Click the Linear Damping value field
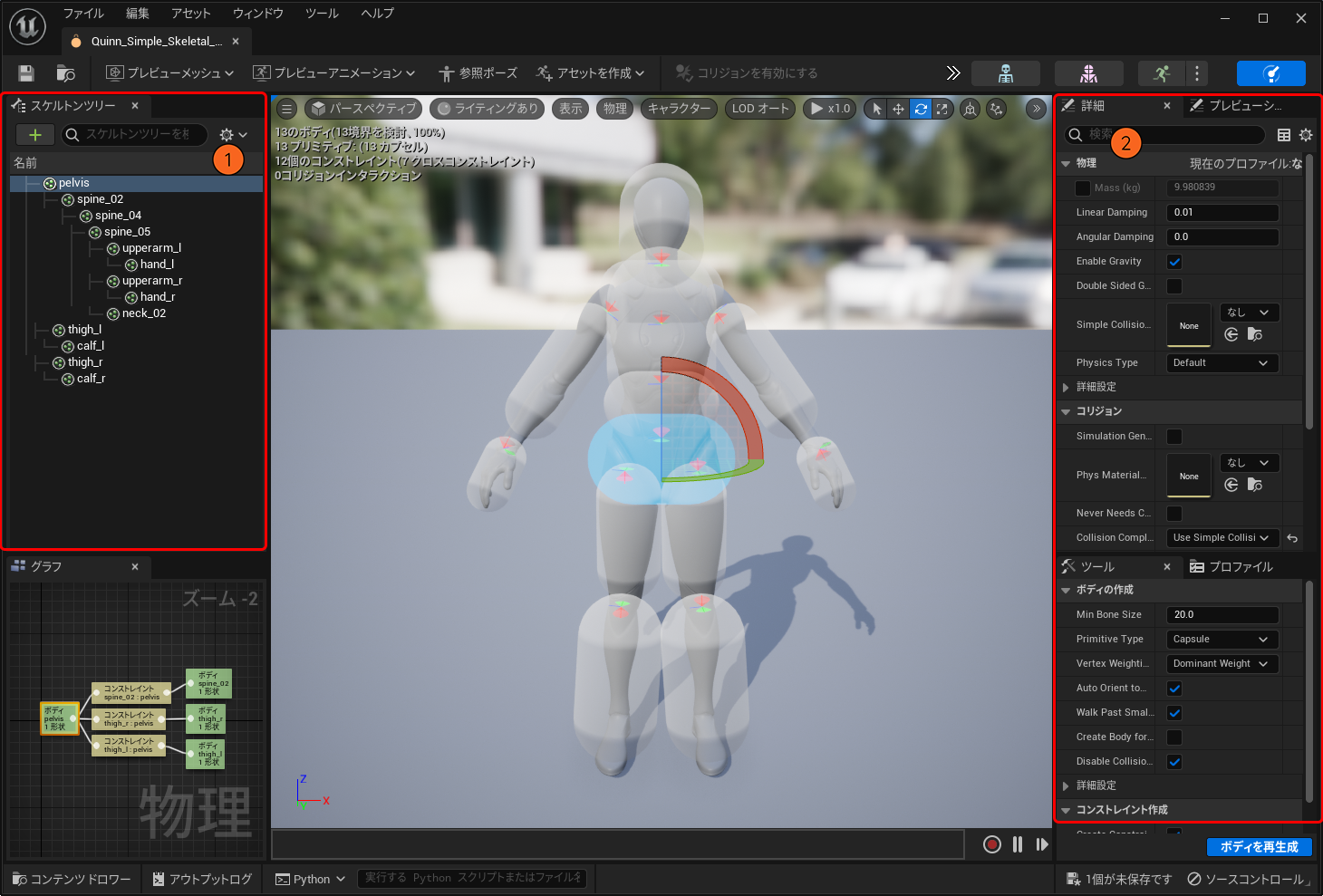This screenshot has height=896, width=1323. [x=1222, y=213]
